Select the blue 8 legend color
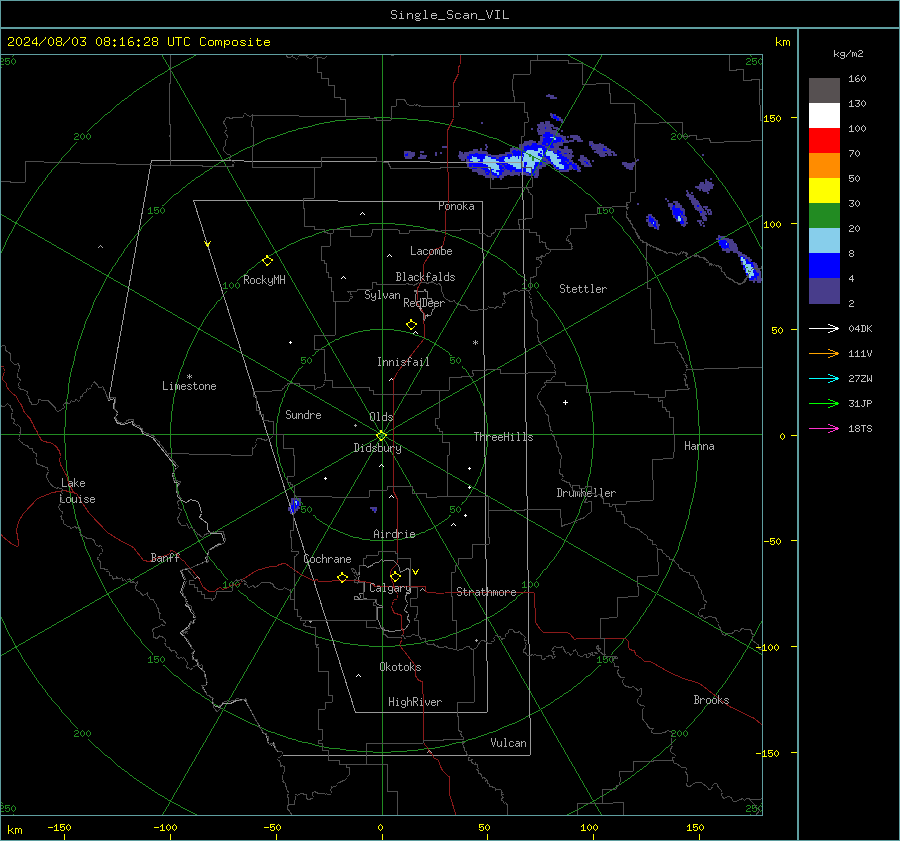Screen dimensions: 900x841 [824, 266]
